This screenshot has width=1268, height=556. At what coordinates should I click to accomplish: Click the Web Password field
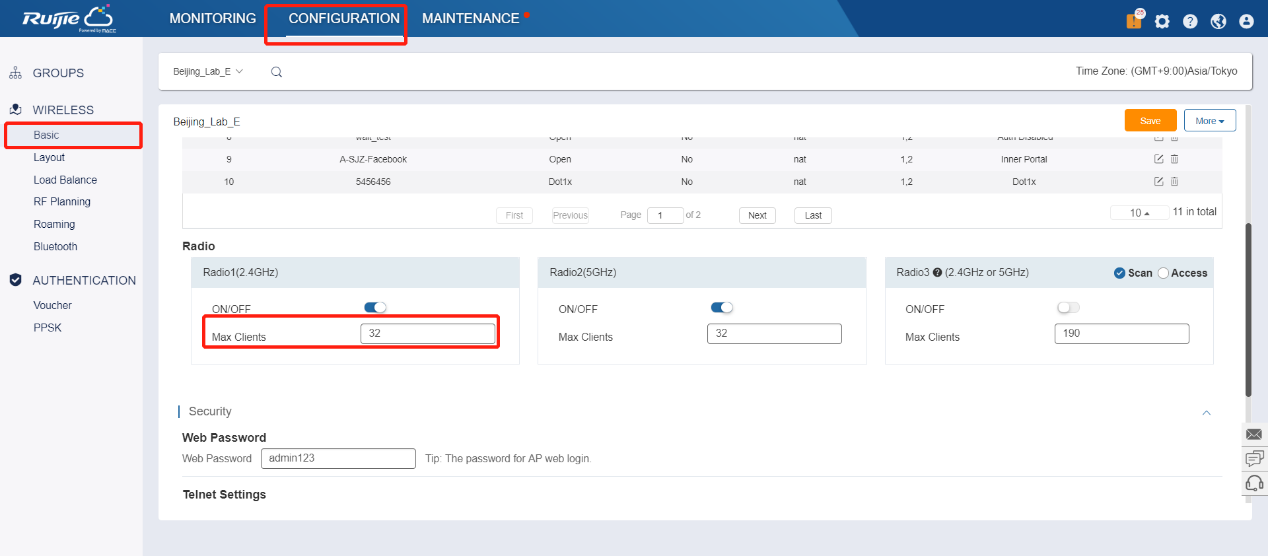(338, 458)
